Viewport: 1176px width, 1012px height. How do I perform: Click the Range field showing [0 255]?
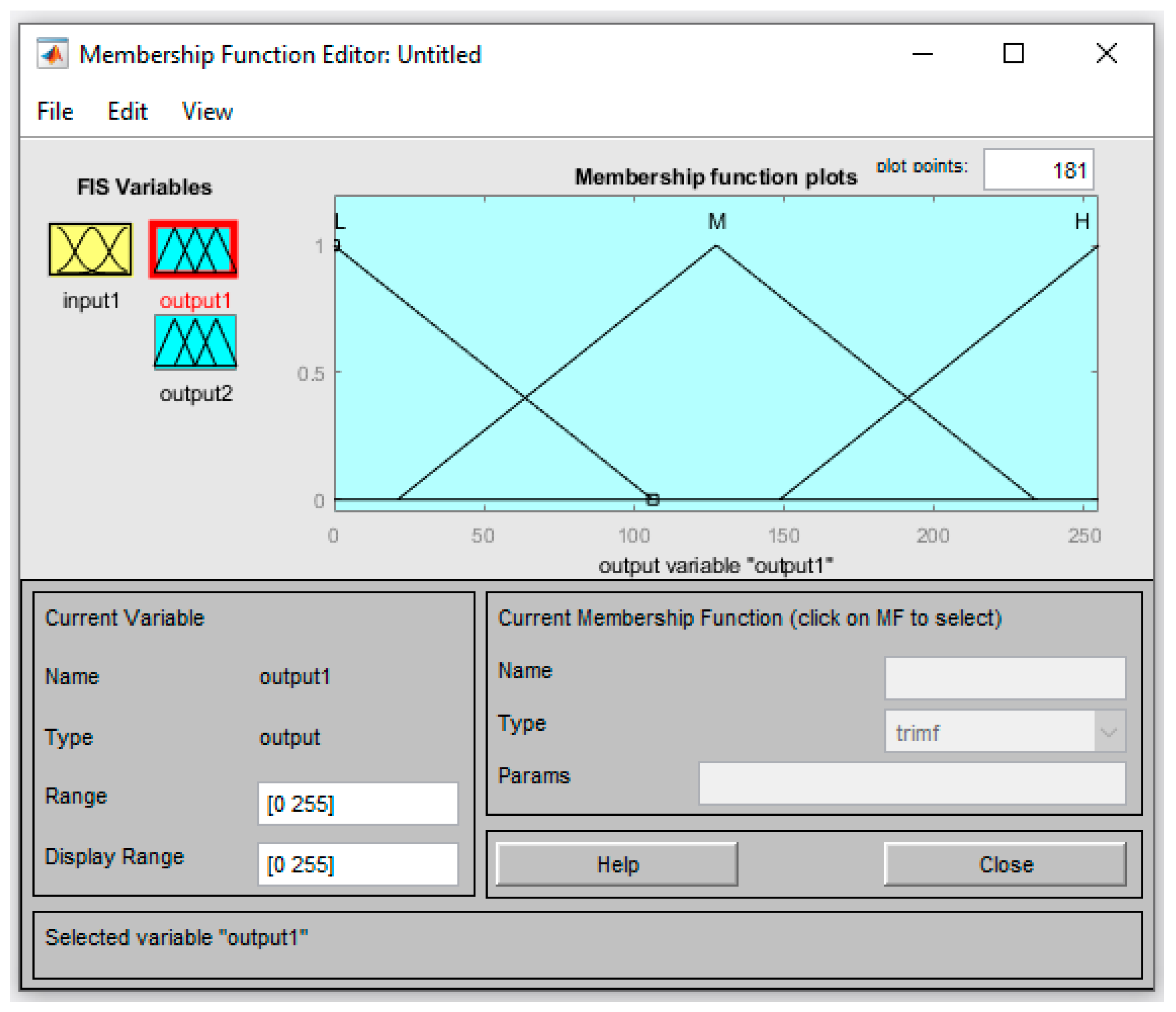(358, 804)
